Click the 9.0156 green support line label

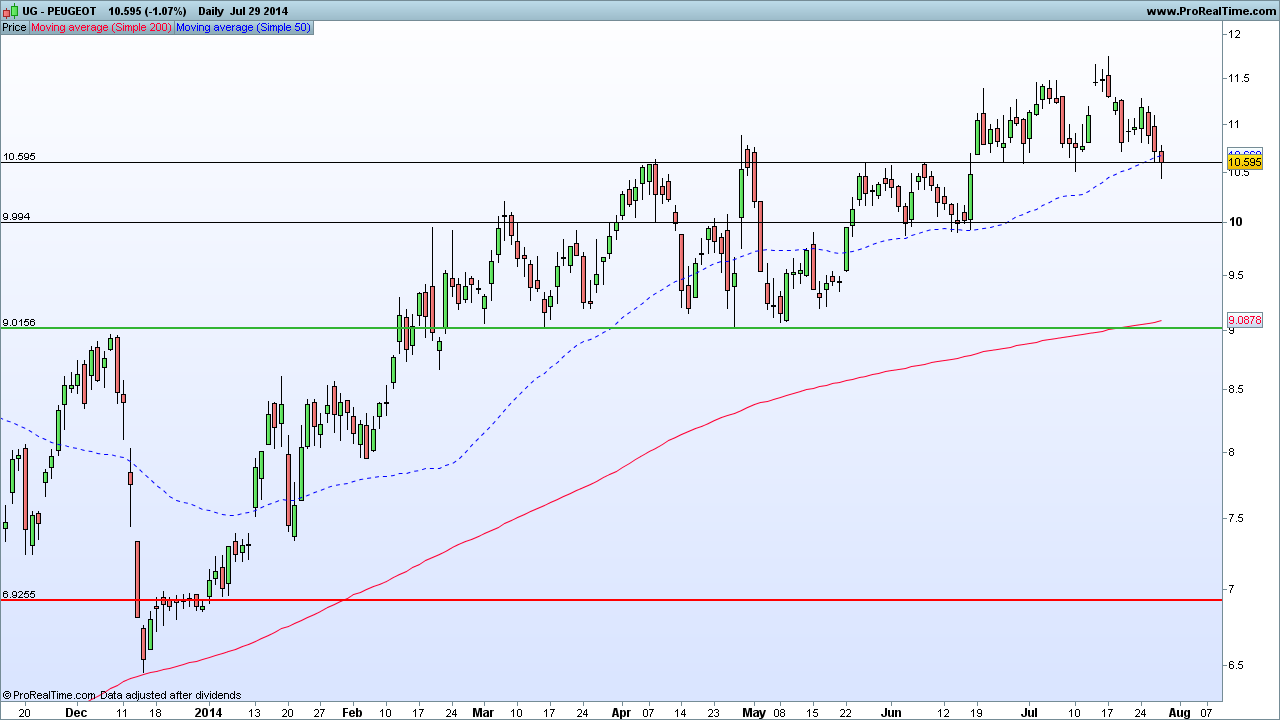tap(19, 322)
